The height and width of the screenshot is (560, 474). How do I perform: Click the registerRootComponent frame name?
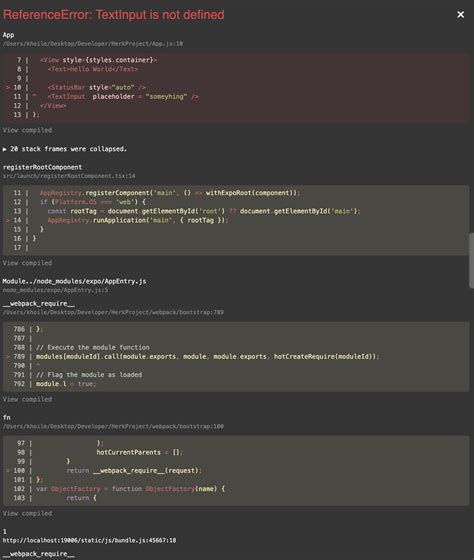[42, 167]
